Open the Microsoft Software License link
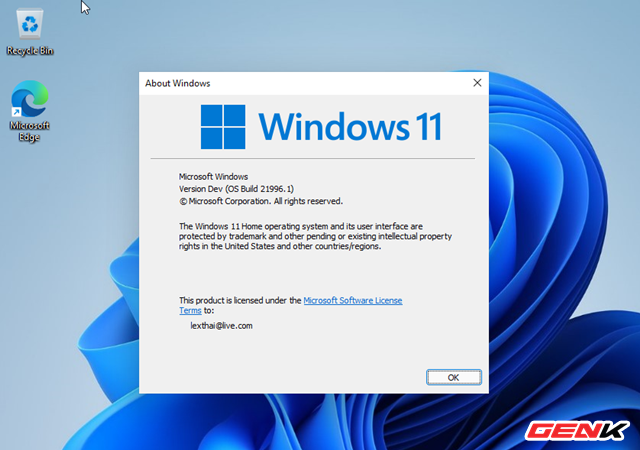640x450 pixels. point(353,301)
